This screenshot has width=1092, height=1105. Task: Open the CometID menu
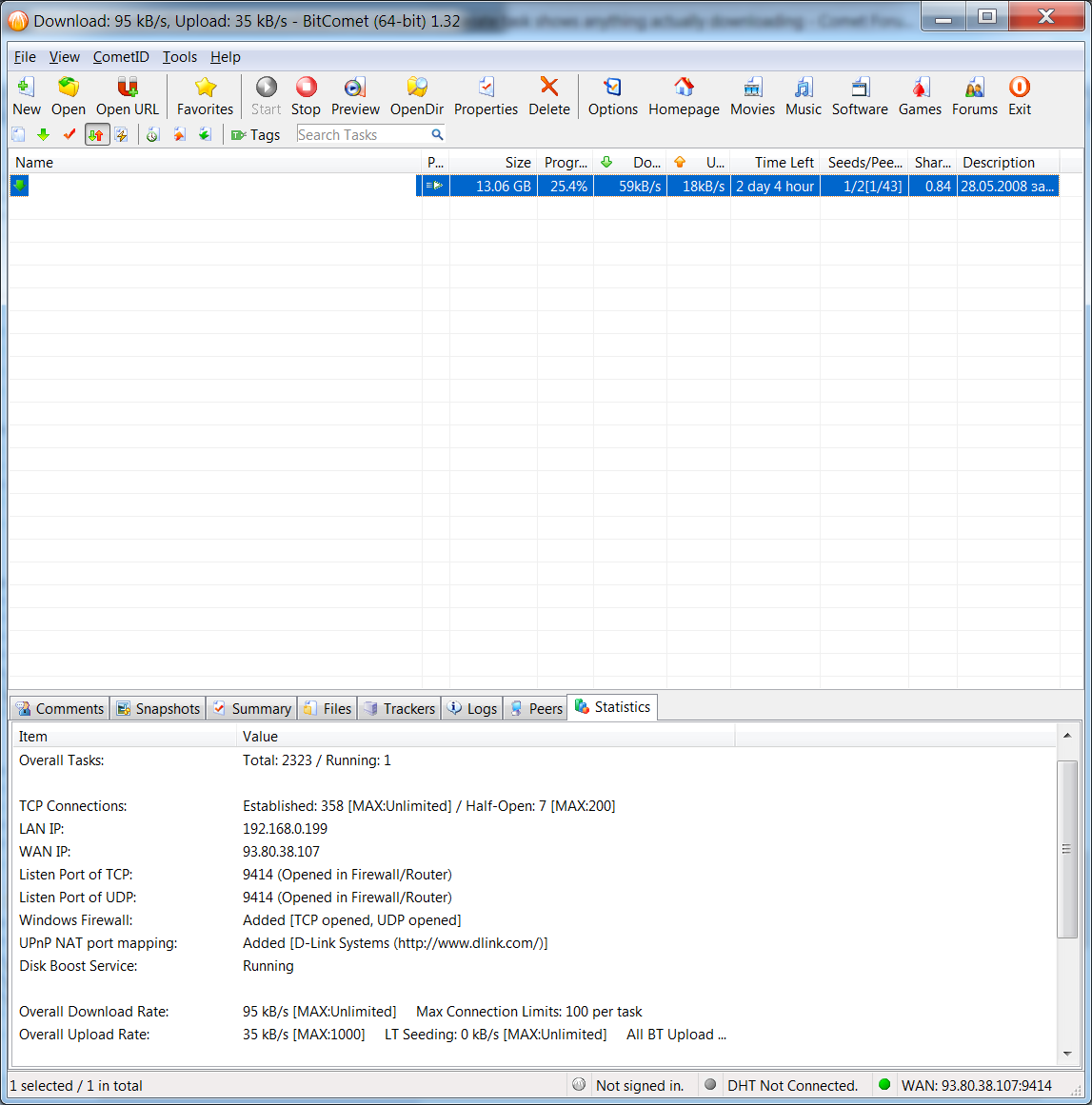pyautogui.click(x=121, y=57)
